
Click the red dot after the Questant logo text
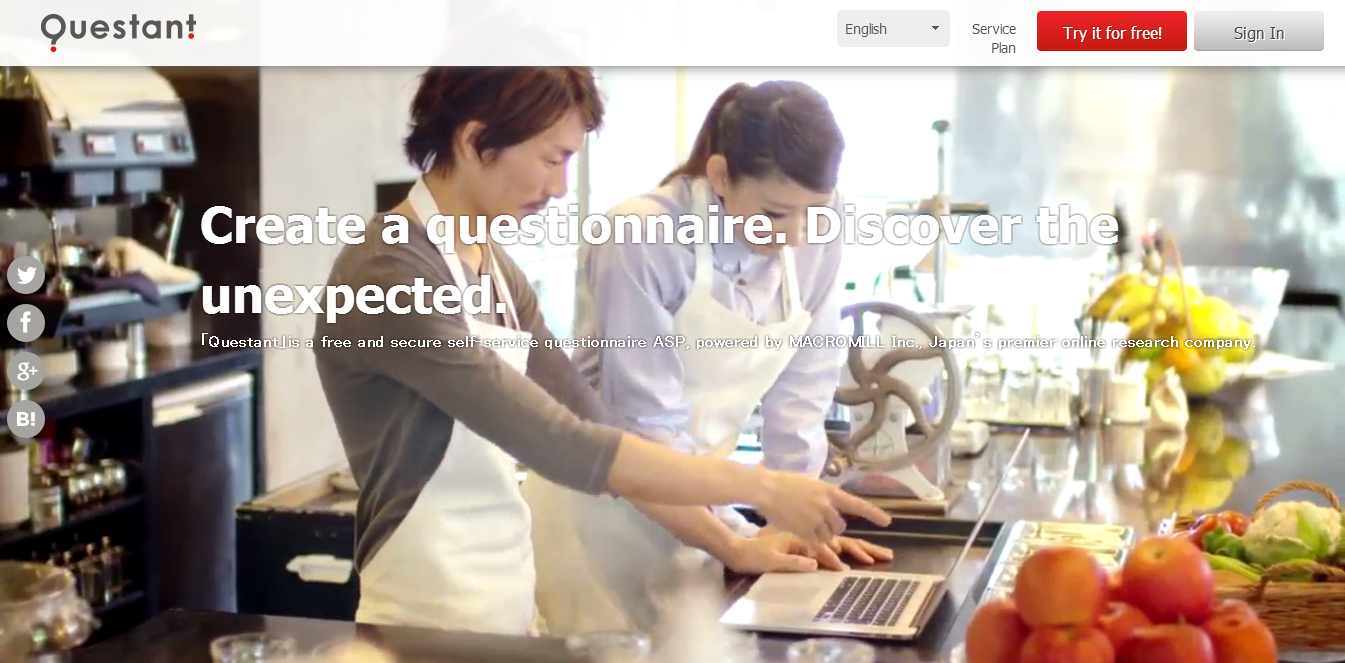[x=192, y=35]
